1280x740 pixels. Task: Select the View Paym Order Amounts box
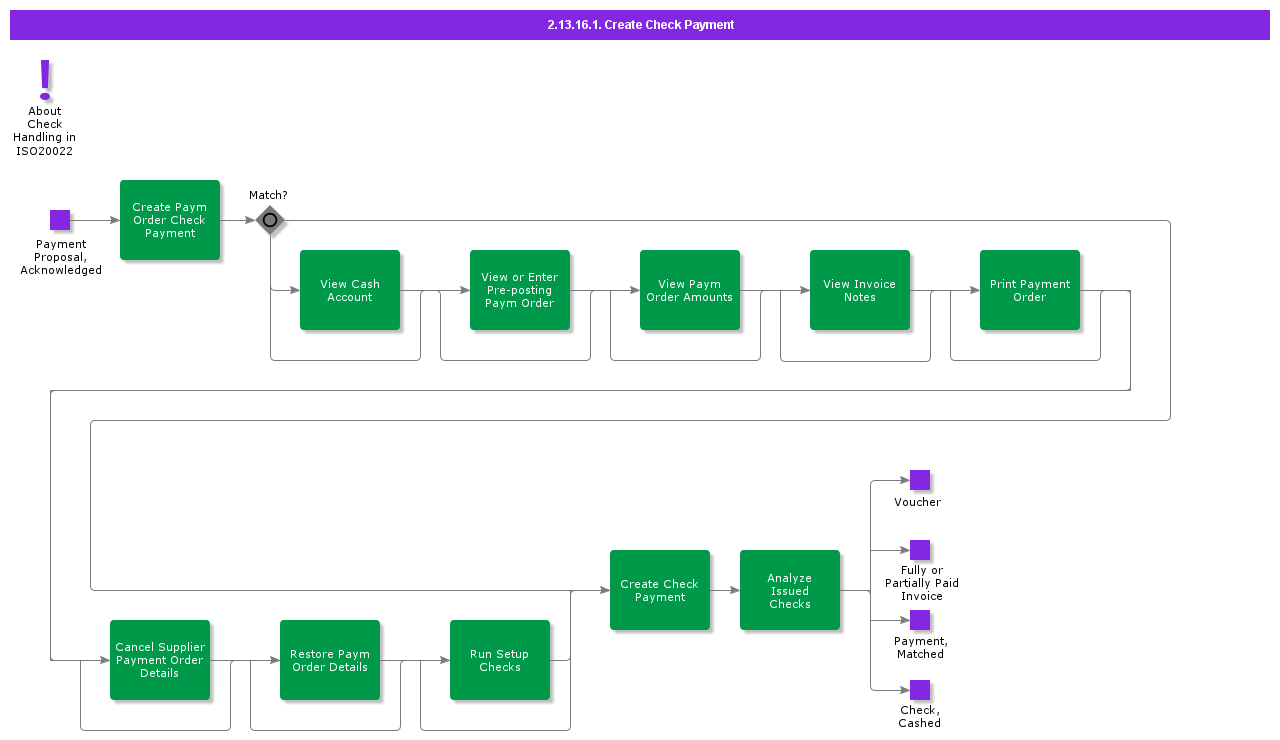(690, 290)
